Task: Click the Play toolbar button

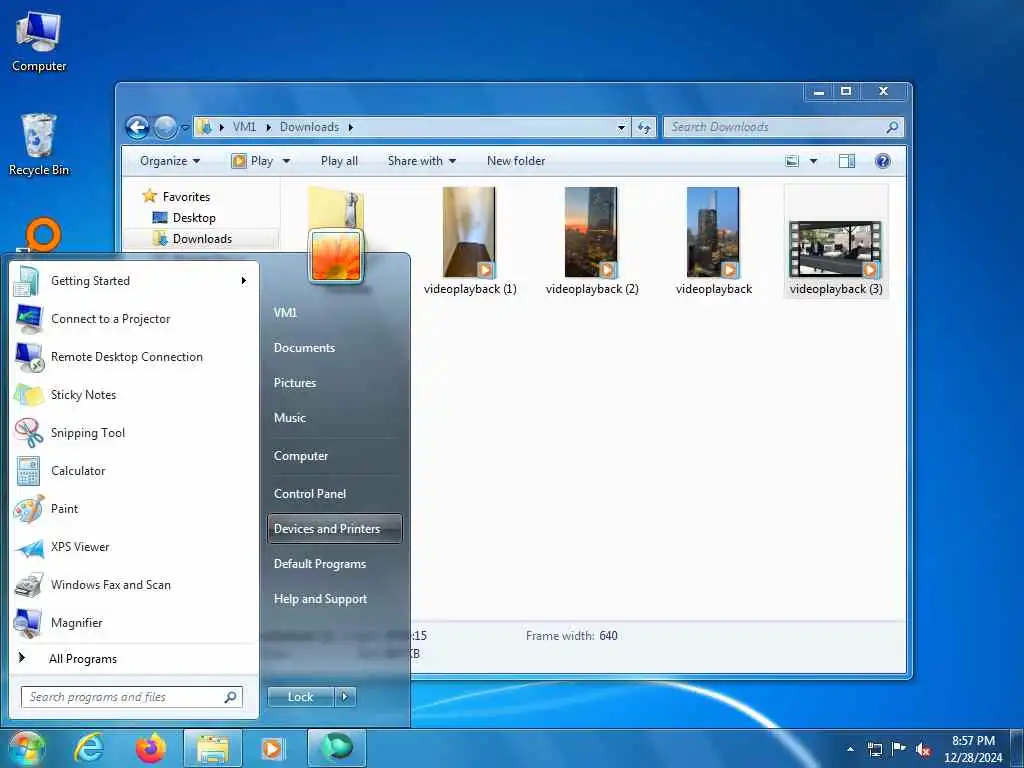Action: [x=253, y=161]
